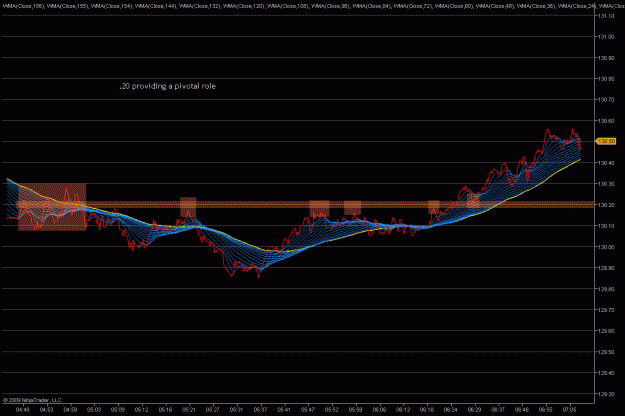Viewport: 625px width, 416px height.
Task: Click the 06:46 time axis label
Action: point(522,410)
